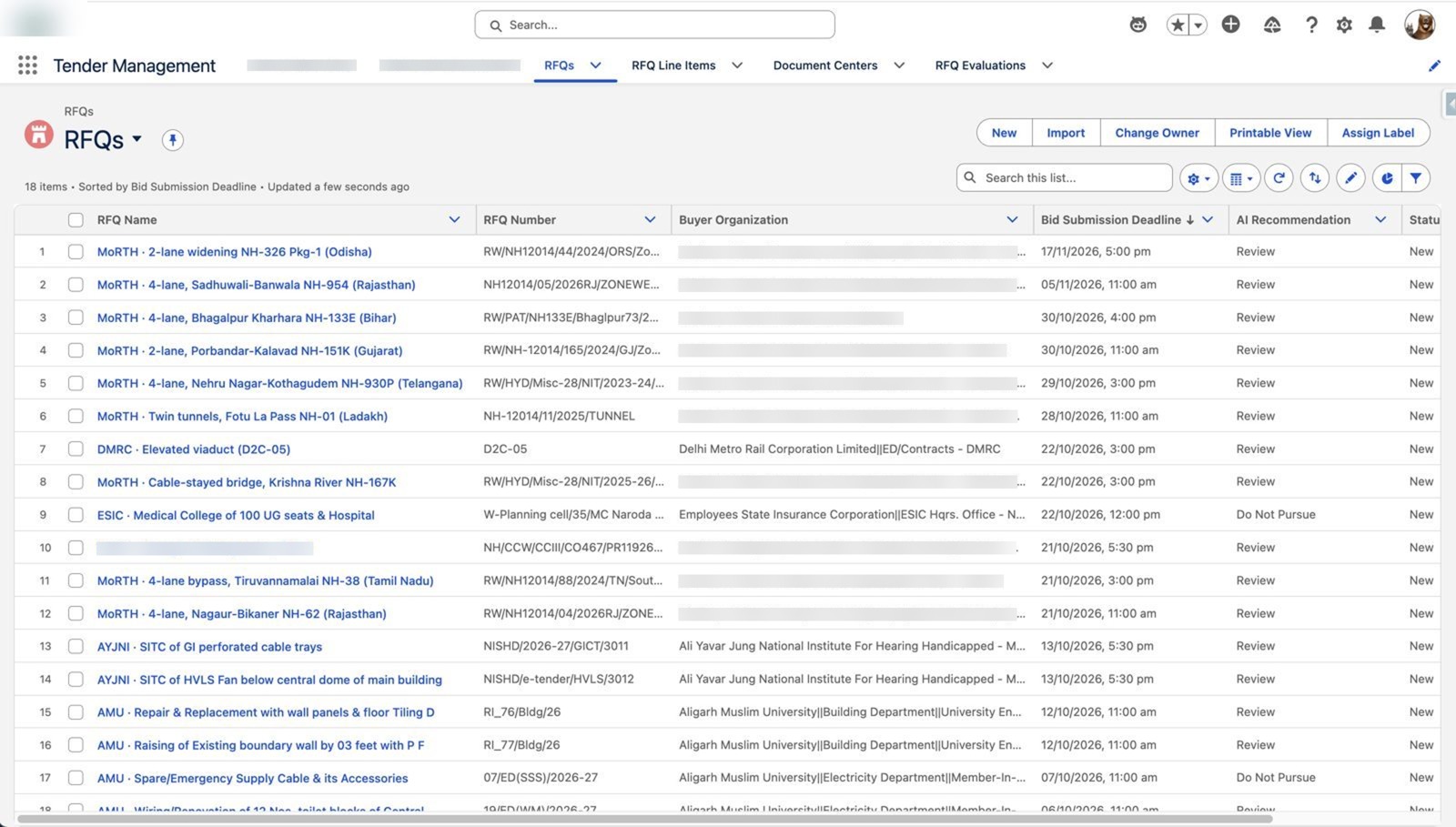Check the ESIC Medical College row
This screenshot has height=827, width=1456.
tap(76, 515)
